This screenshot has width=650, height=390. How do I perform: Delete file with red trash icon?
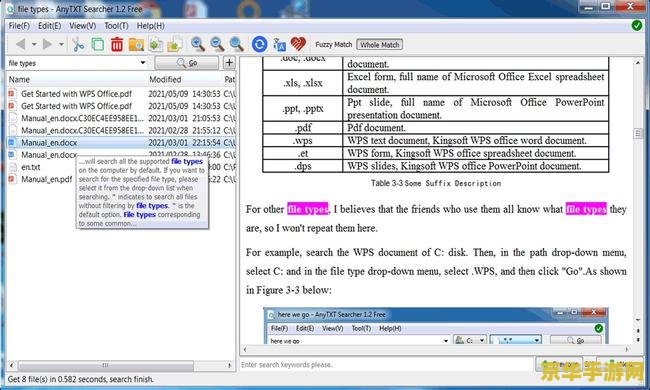117,44
